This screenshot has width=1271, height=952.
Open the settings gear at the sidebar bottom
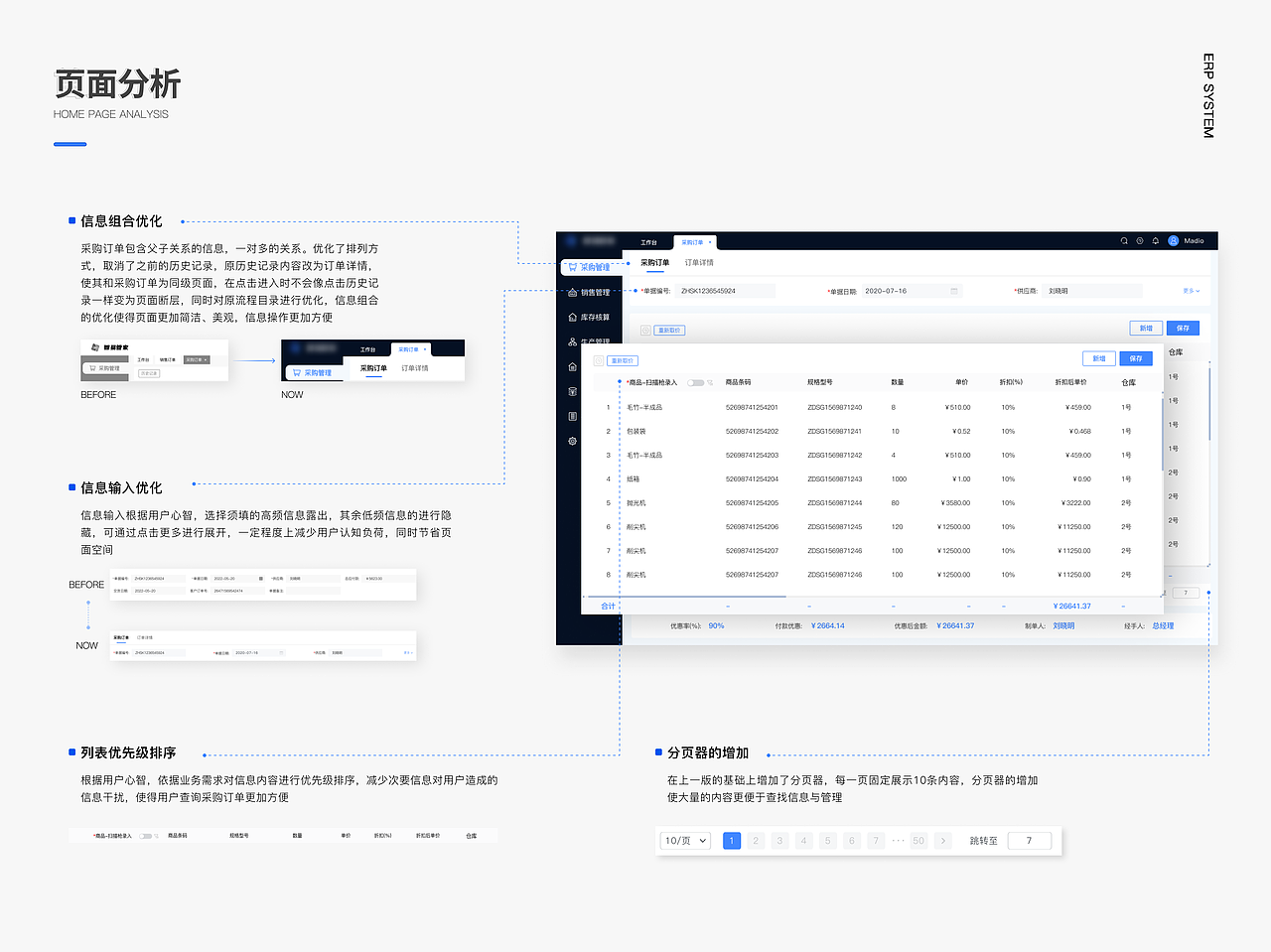pyautogui.click(x=573, y=442)
